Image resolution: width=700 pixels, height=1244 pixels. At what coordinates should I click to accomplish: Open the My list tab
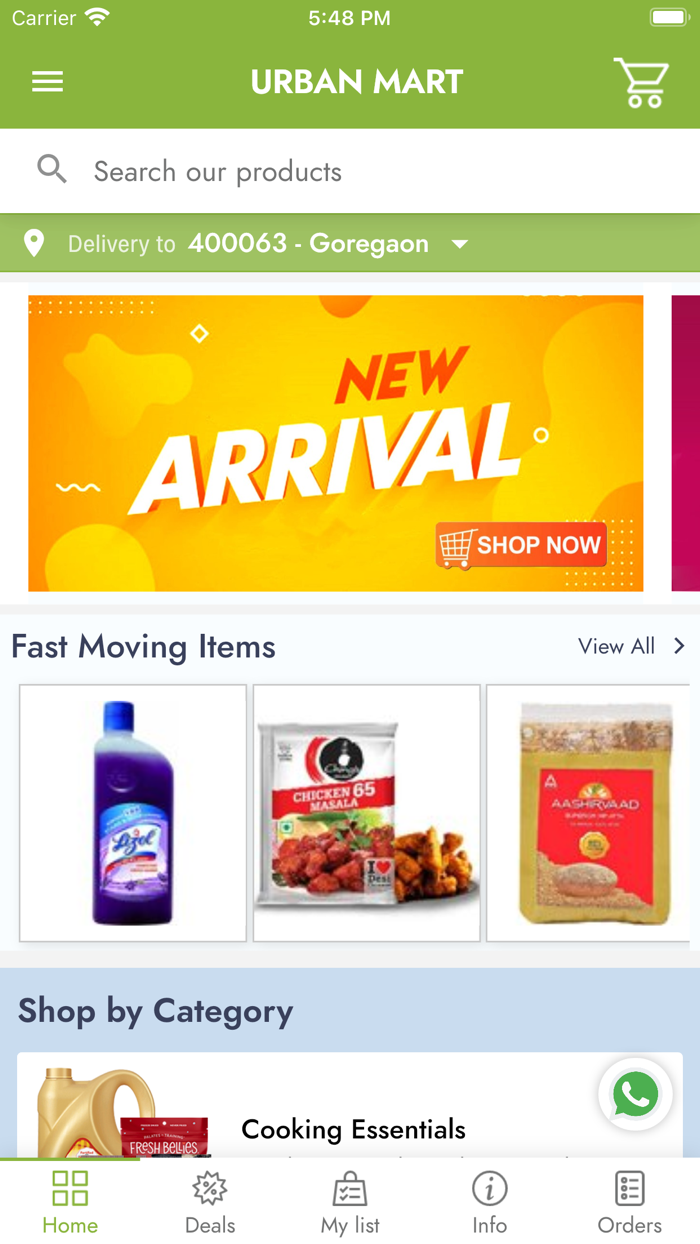[x=350, y=1204]
